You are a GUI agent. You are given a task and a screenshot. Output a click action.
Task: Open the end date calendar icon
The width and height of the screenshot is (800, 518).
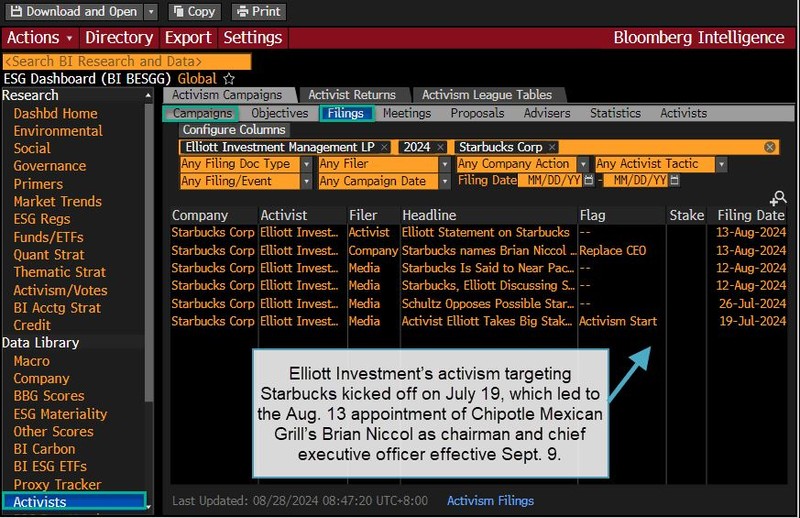click(674, 180)
